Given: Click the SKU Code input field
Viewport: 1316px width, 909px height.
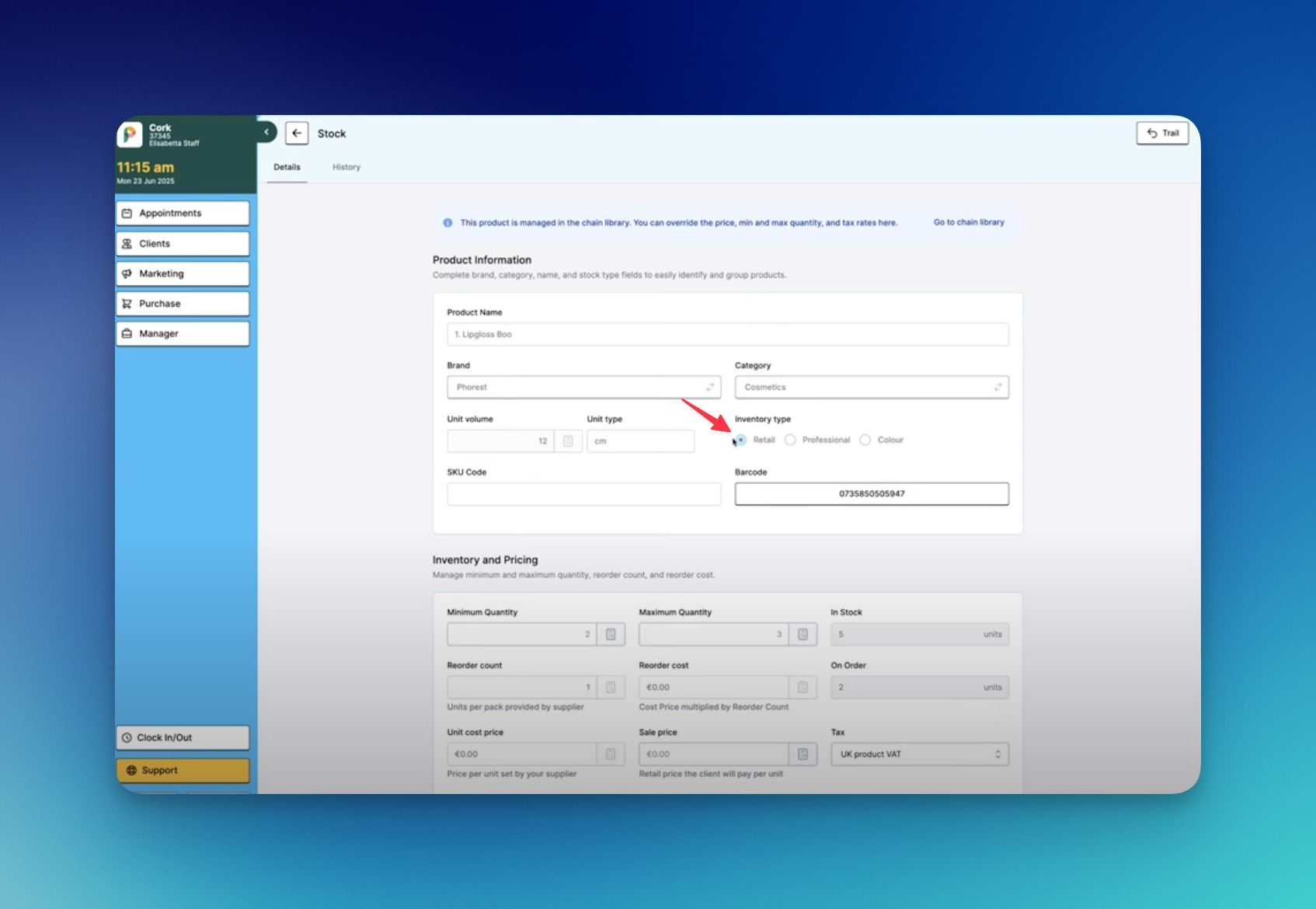Looking at the screenshot, I should click(583, 494).
